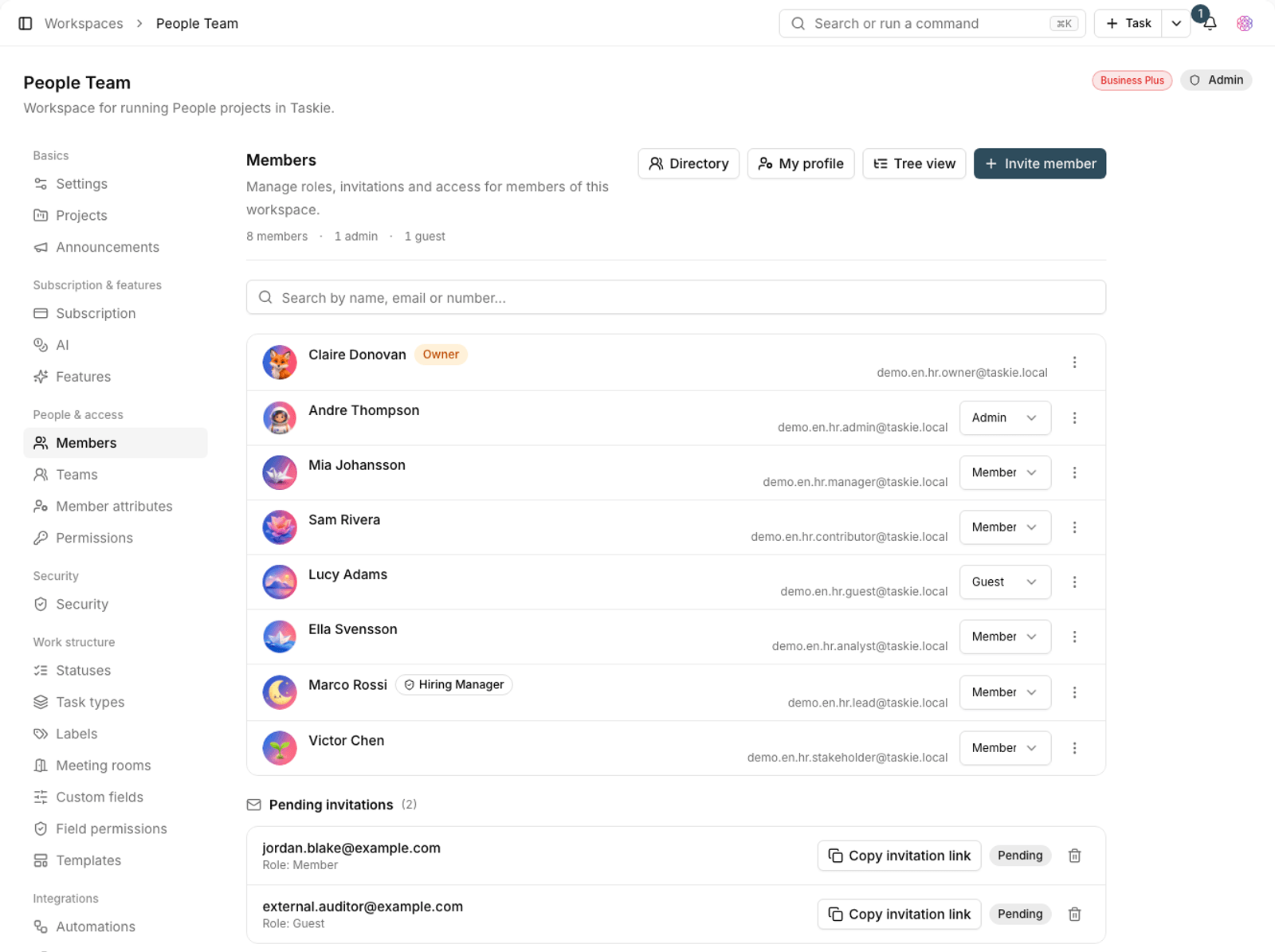
Task: Open Projects in the sidebar
Action: (116, 216)
